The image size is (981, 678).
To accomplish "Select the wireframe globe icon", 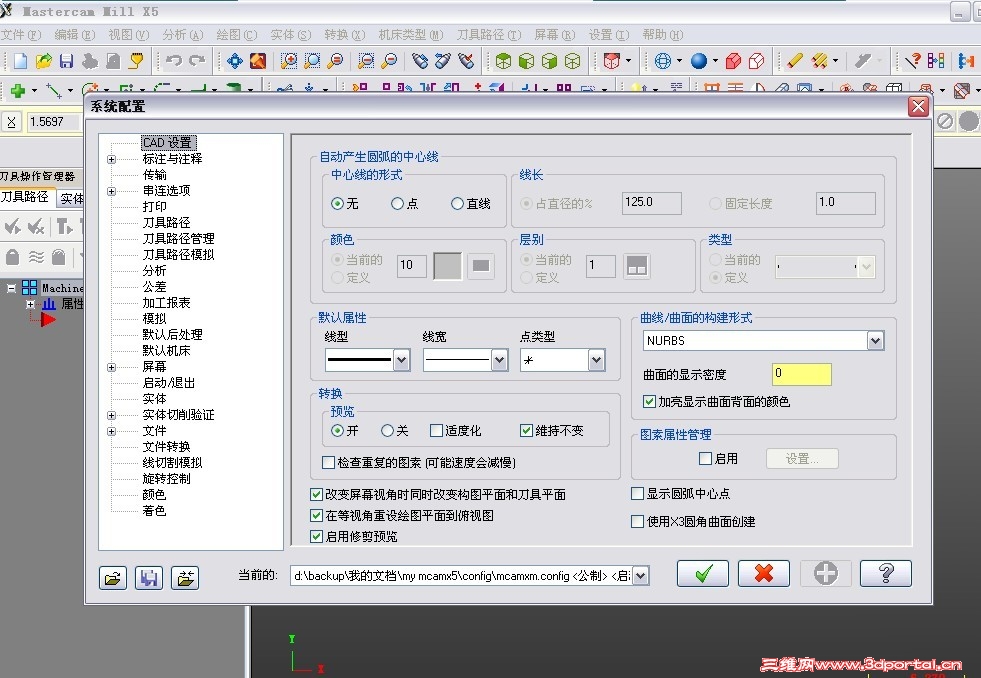I will [663, 61].
